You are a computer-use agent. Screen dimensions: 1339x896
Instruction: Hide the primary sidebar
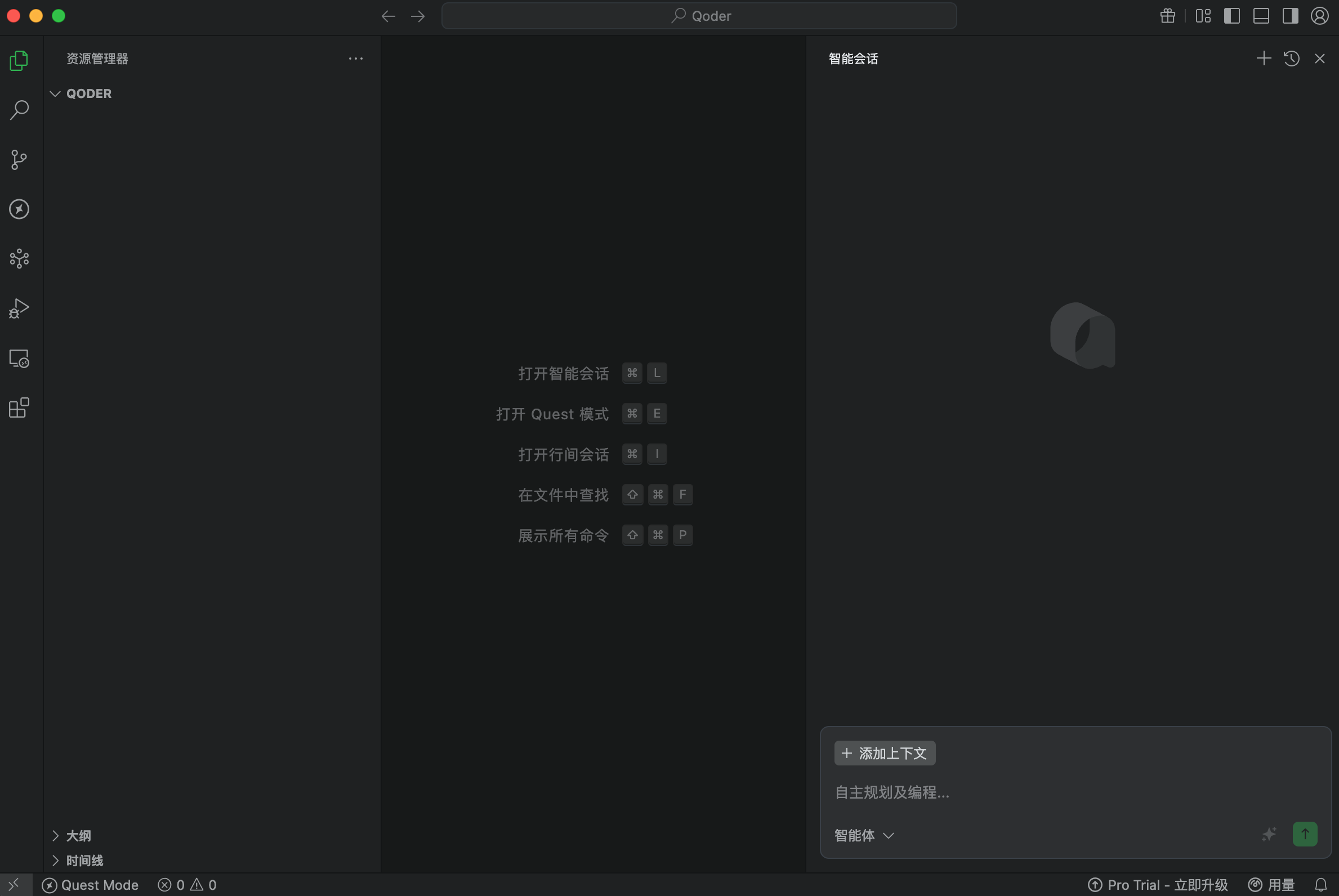[x=1231, y=15]
